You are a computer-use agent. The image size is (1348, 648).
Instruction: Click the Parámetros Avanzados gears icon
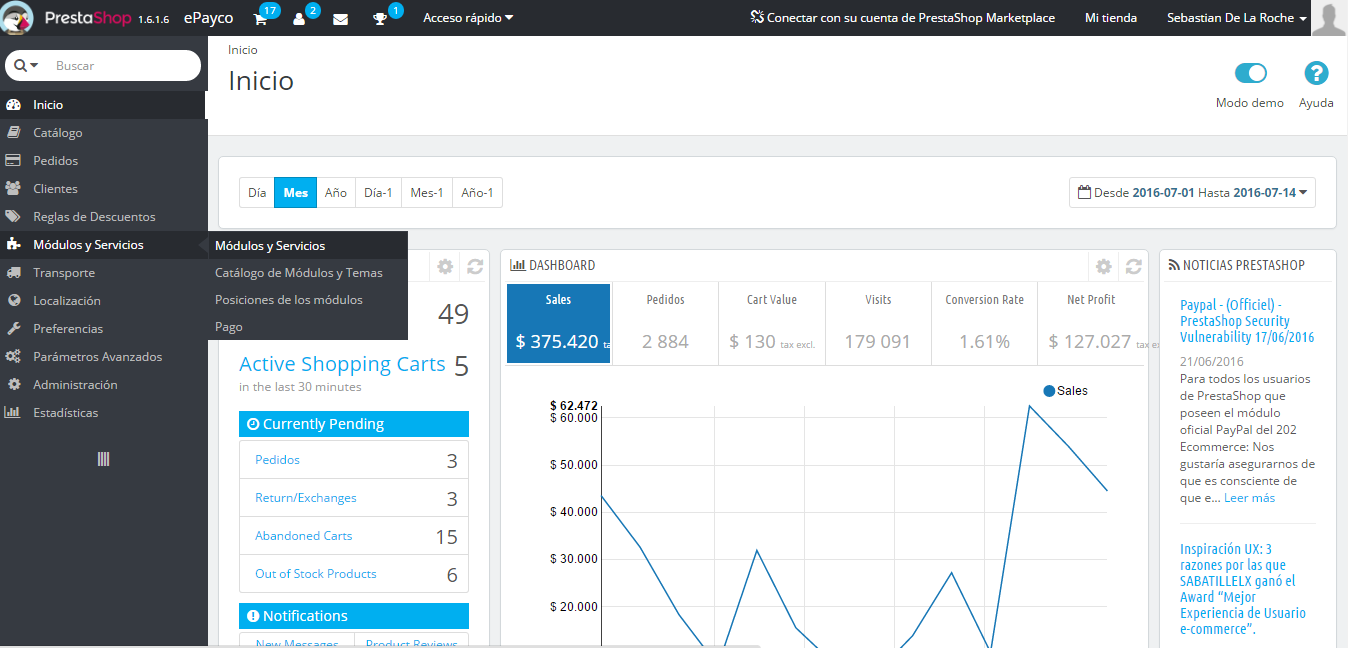pos(13,357)
